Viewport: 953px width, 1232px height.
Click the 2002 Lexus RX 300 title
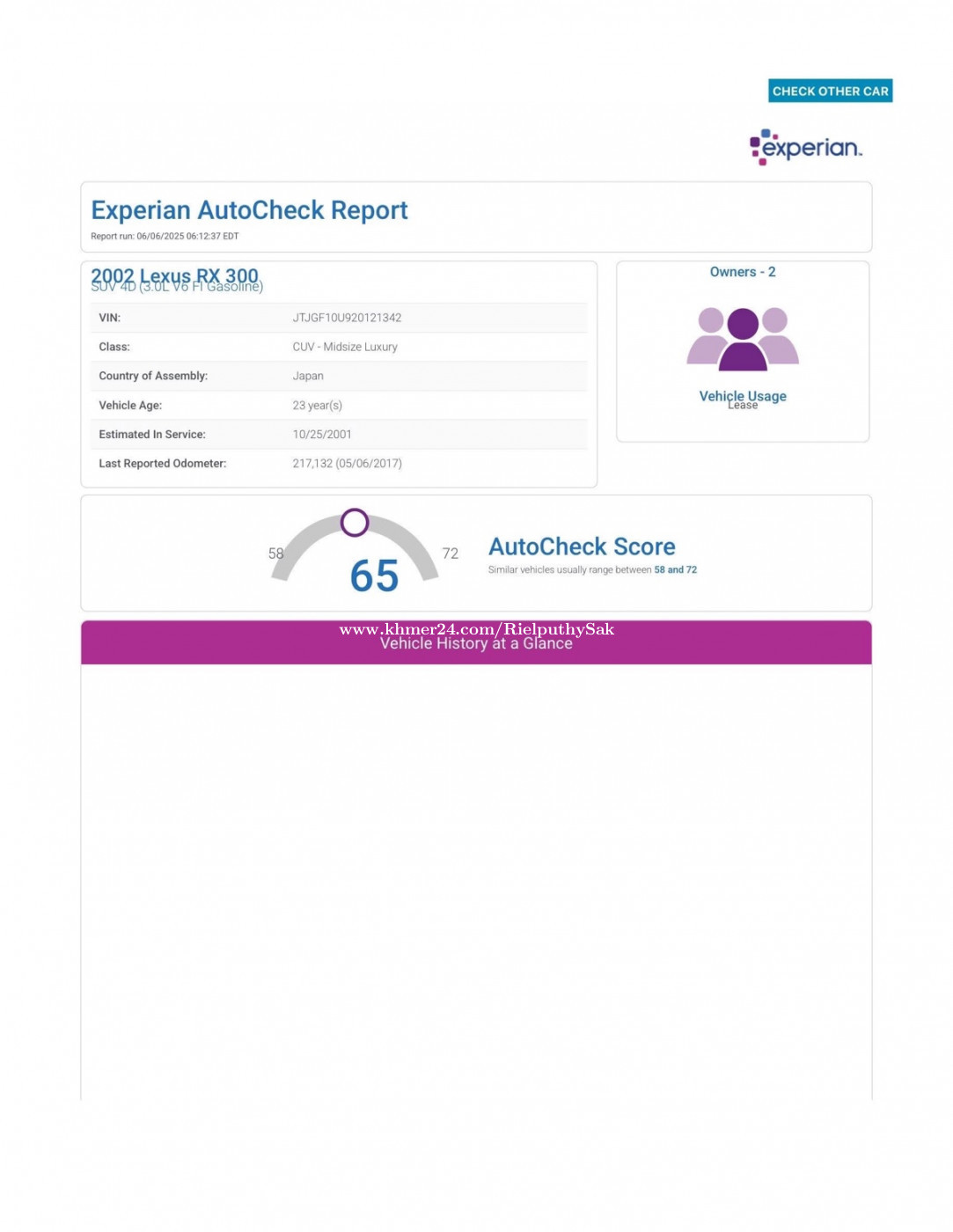174,275
